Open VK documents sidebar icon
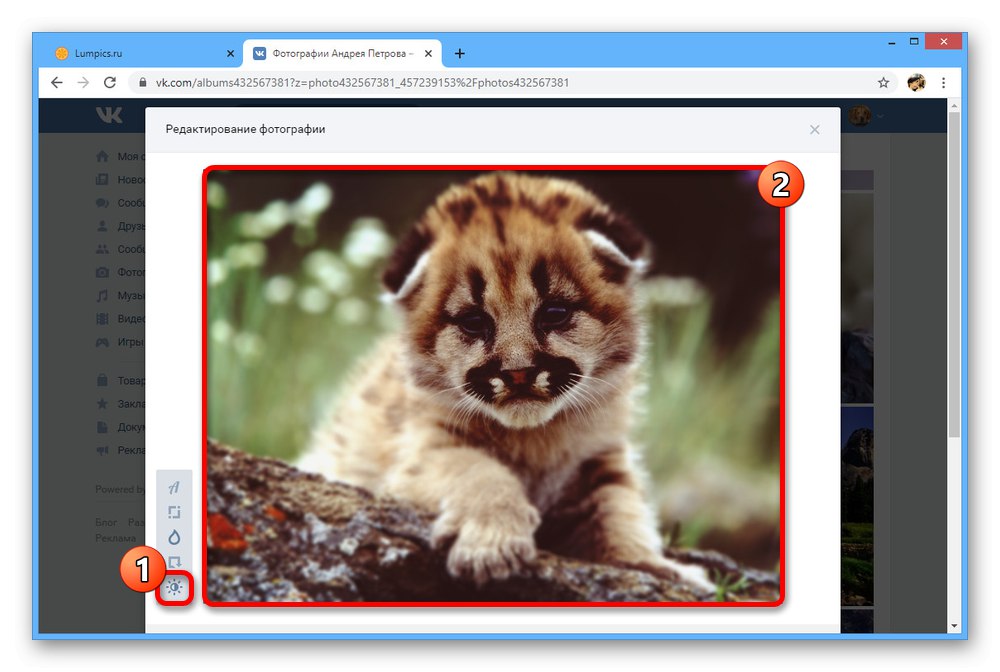1000x672 pixels. pyautogui.click(x=102, y=427)
